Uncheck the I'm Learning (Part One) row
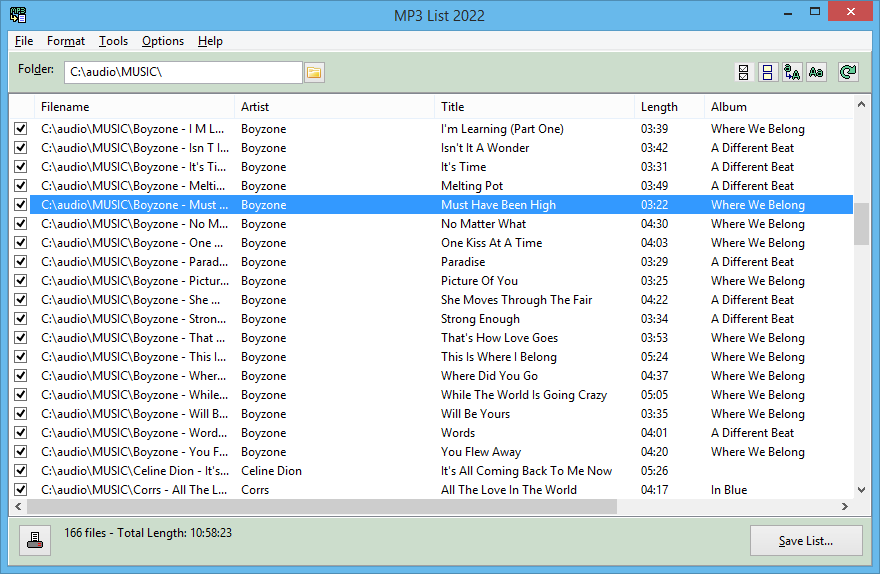Image resolution: width=880 pixels, height=574 pixels. [21, 128]
